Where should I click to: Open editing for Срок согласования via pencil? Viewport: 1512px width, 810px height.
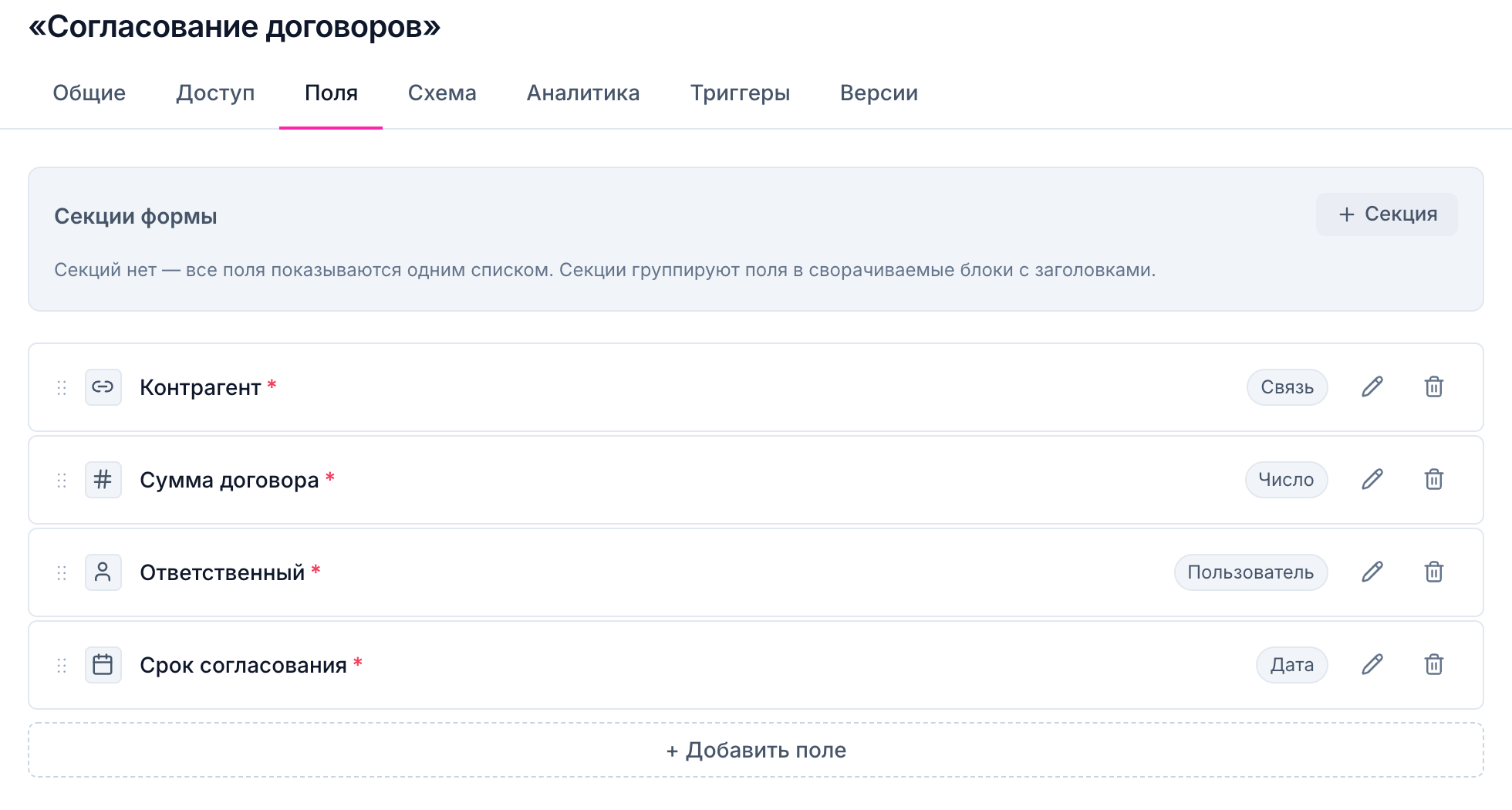(1372, 664)
